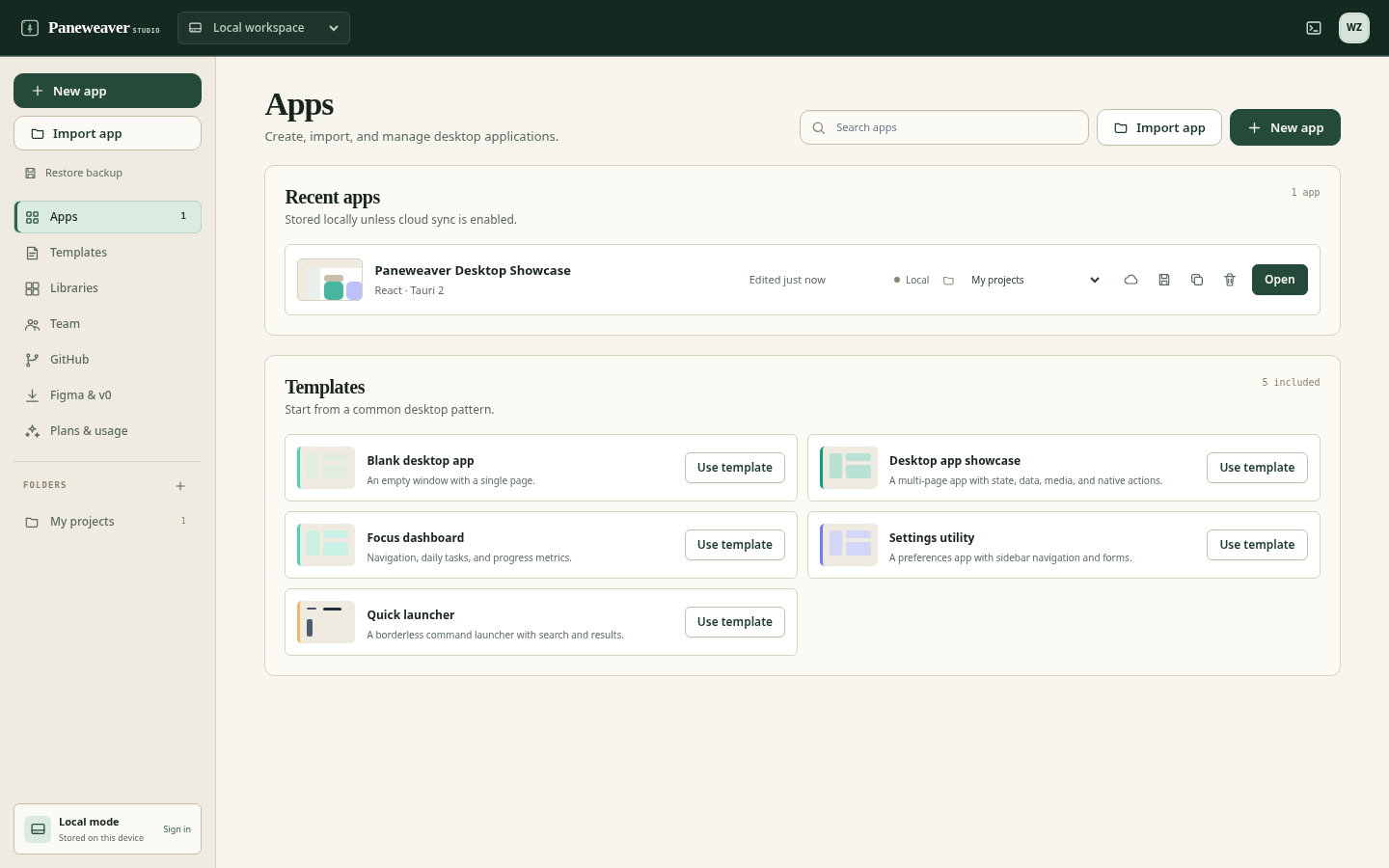
Task: Click the '5 included' label
Action: pos(1291,383)
